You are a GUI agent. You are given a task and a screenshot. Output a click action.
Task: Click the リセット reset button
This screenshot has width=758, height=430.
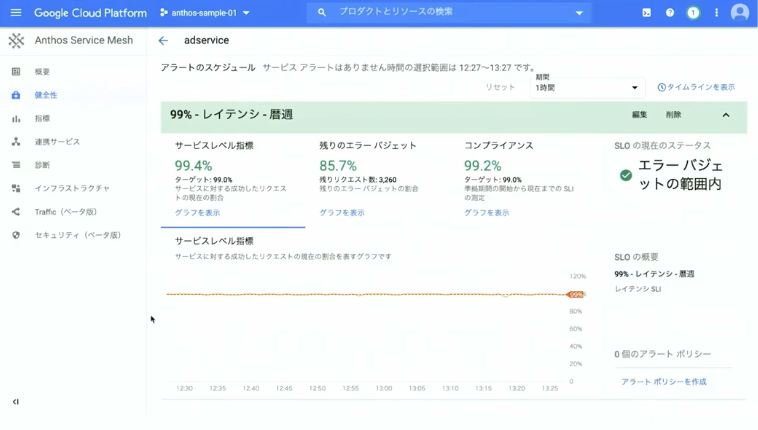click(500, 87)
